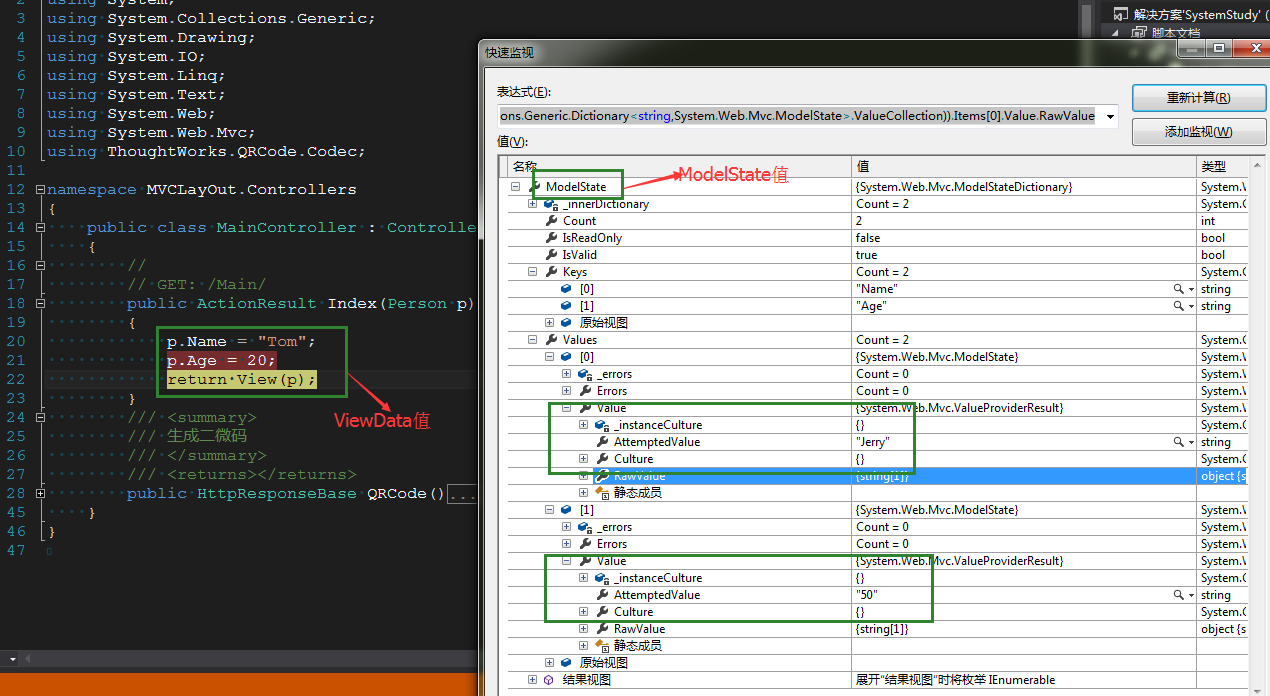
Task: Expand _instanceCulture above "Jerry" AttemptedValue
Action: (584, 425)
